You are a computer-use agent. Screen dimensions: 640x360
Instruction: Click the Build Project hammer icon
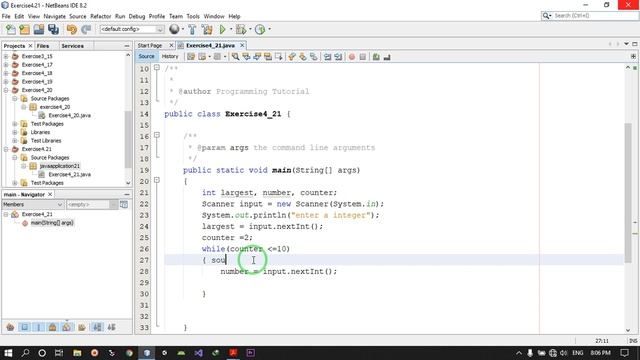point(192,29)
